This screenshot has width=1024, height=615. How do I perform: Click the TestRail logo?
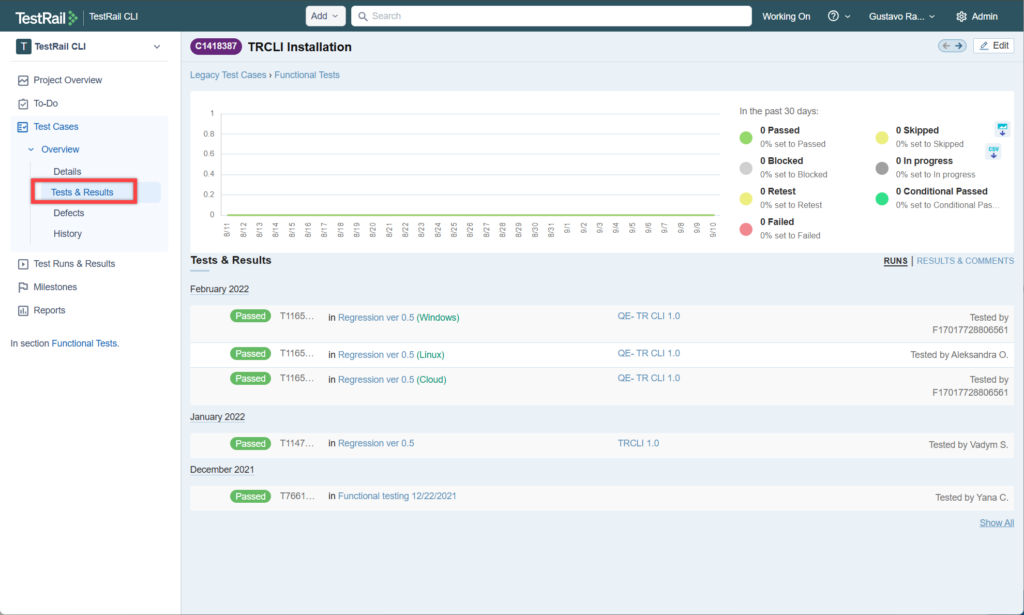coord(46,16)
